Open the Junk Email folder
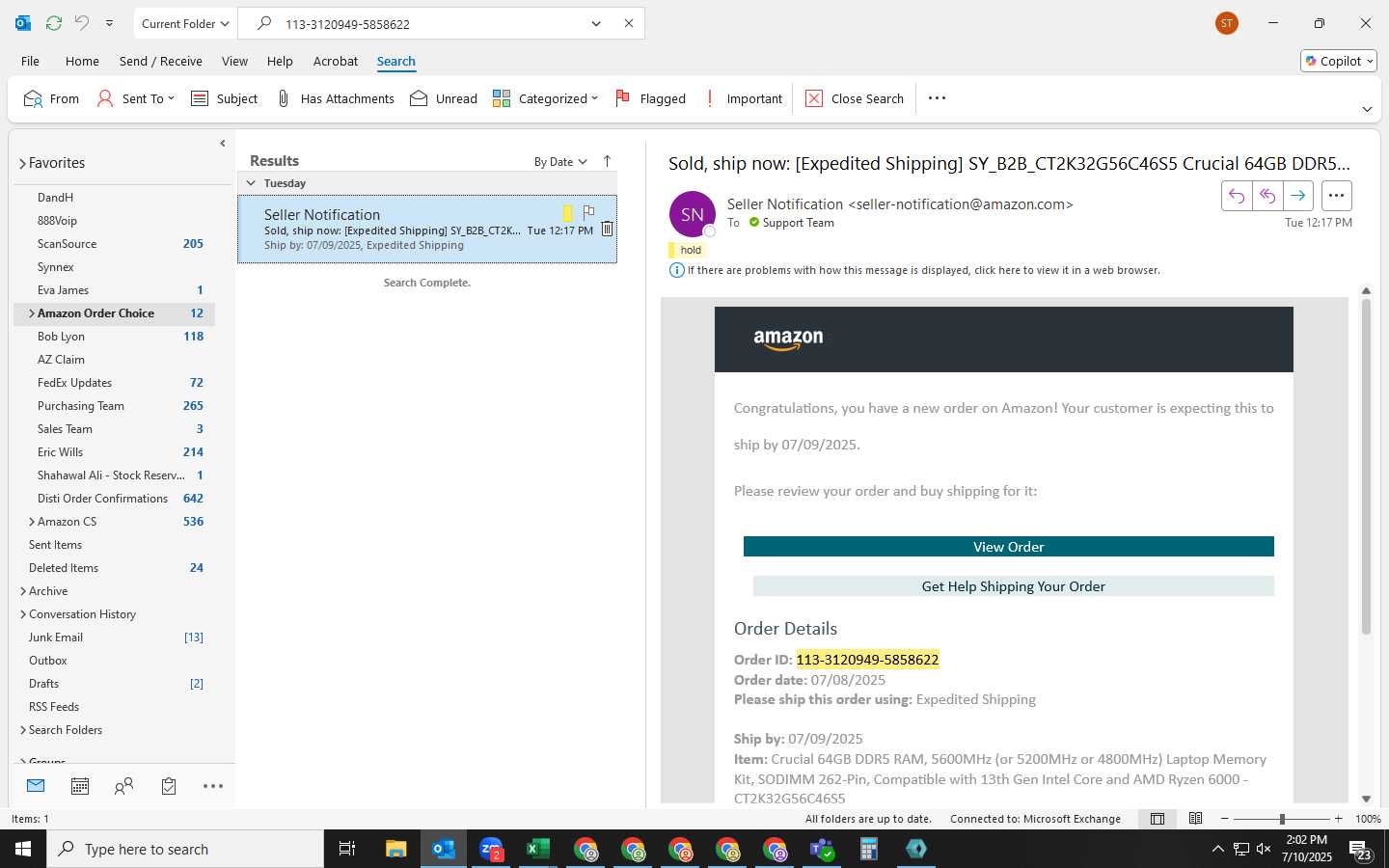 [x=114, y=637]
